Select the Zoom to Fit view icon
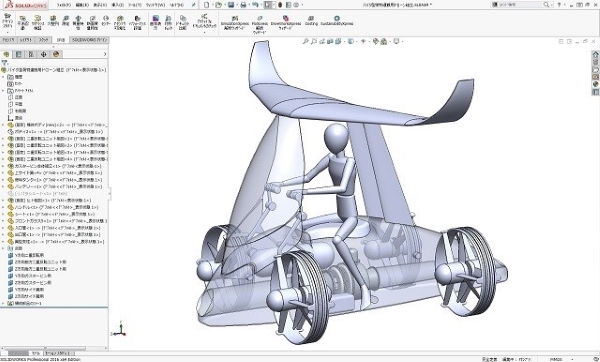The width and height of the screenshot is (600, 362). [305, 41]
